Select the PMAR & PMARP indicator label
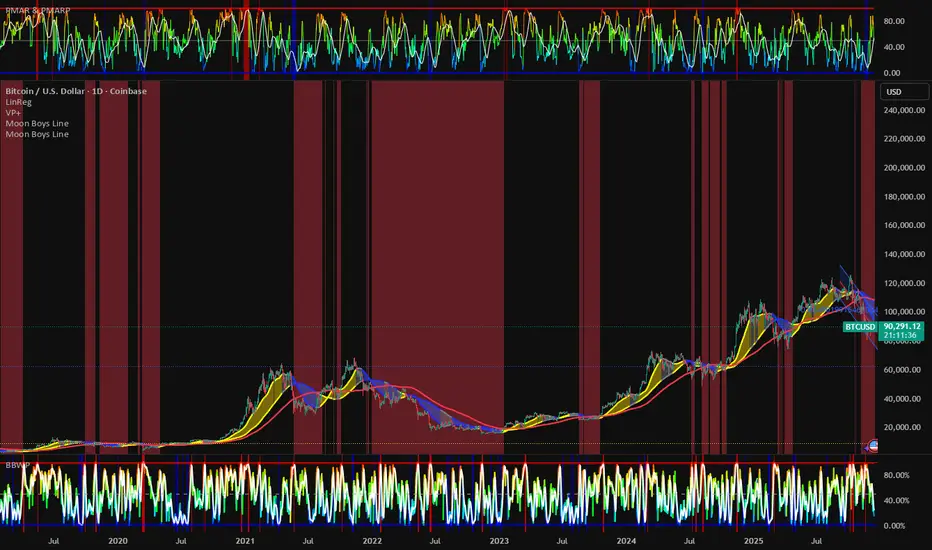Screen dimensions: 932x550 [37, 11]
